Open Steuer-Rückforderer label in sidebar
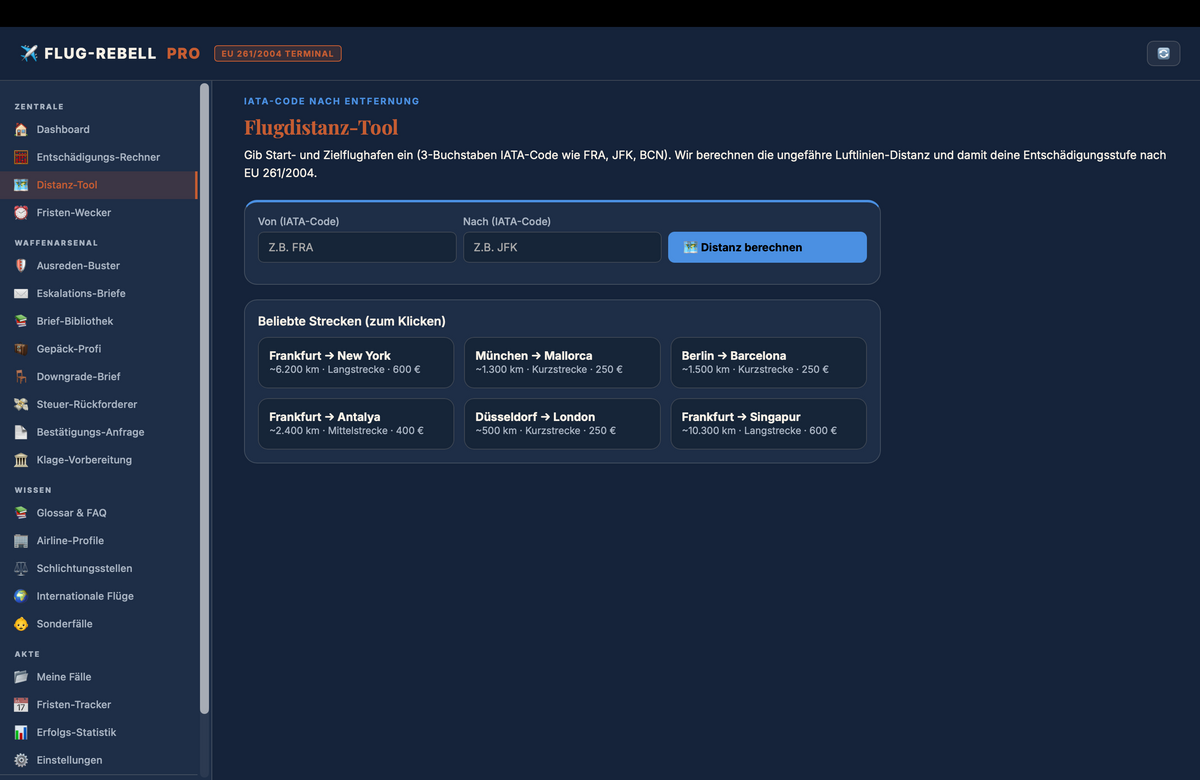The width and height of the screenshot is (1200, 780). tap(87, 405)
